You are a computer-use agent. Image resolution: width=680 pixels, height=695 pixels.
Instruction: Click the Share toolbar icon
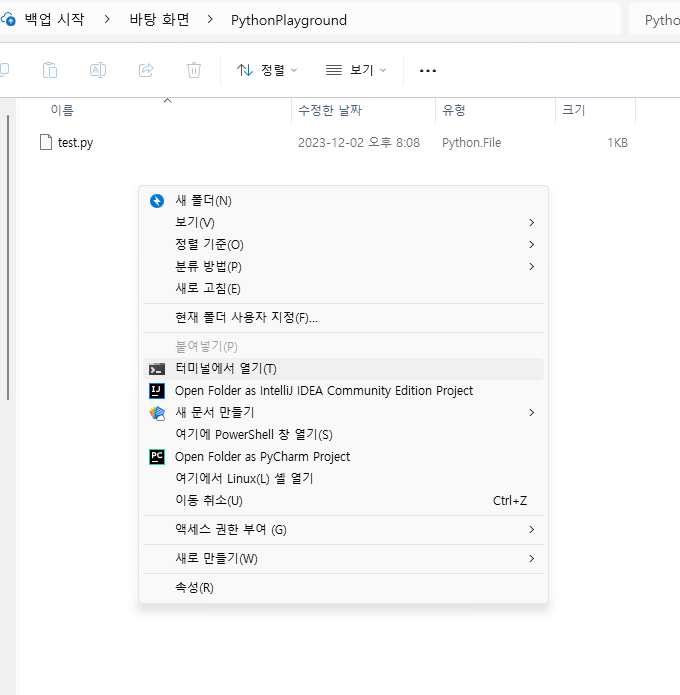[x=146, y=70]
